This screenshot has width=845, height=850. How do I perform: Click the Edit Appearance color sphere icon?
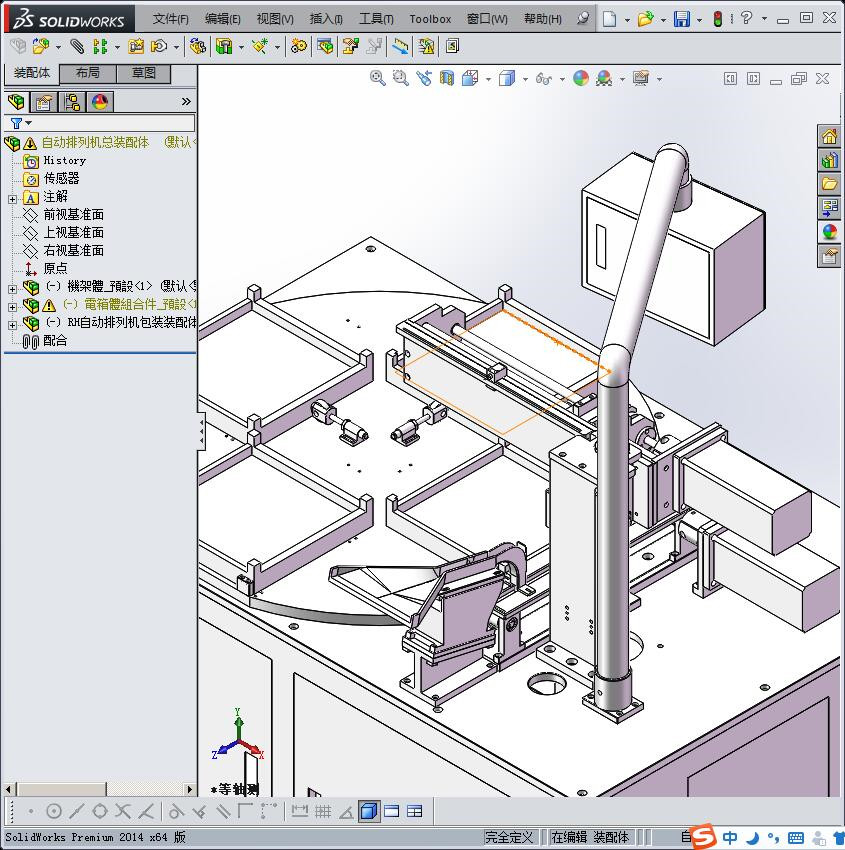581,78
